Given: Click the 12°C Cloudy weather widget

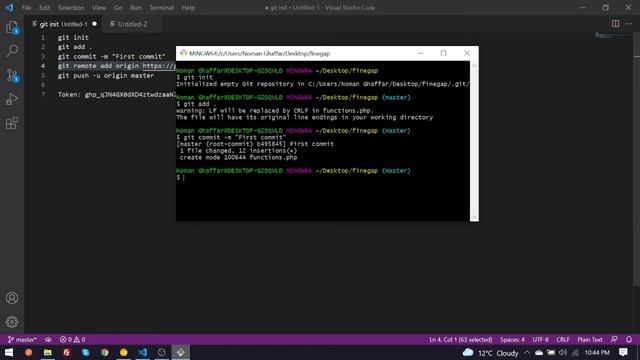Looking at the screenshot, I should coord(490,353).
